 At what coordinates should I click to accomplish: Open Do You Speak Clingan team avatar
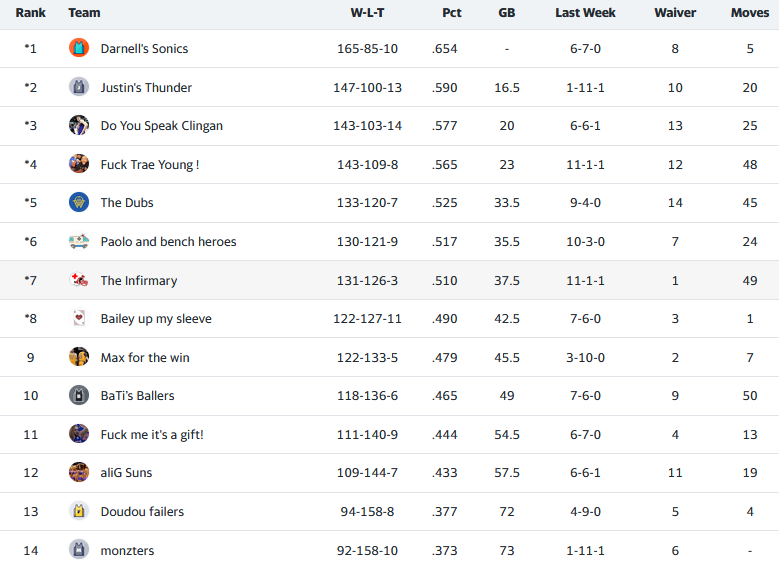(79, 125)
